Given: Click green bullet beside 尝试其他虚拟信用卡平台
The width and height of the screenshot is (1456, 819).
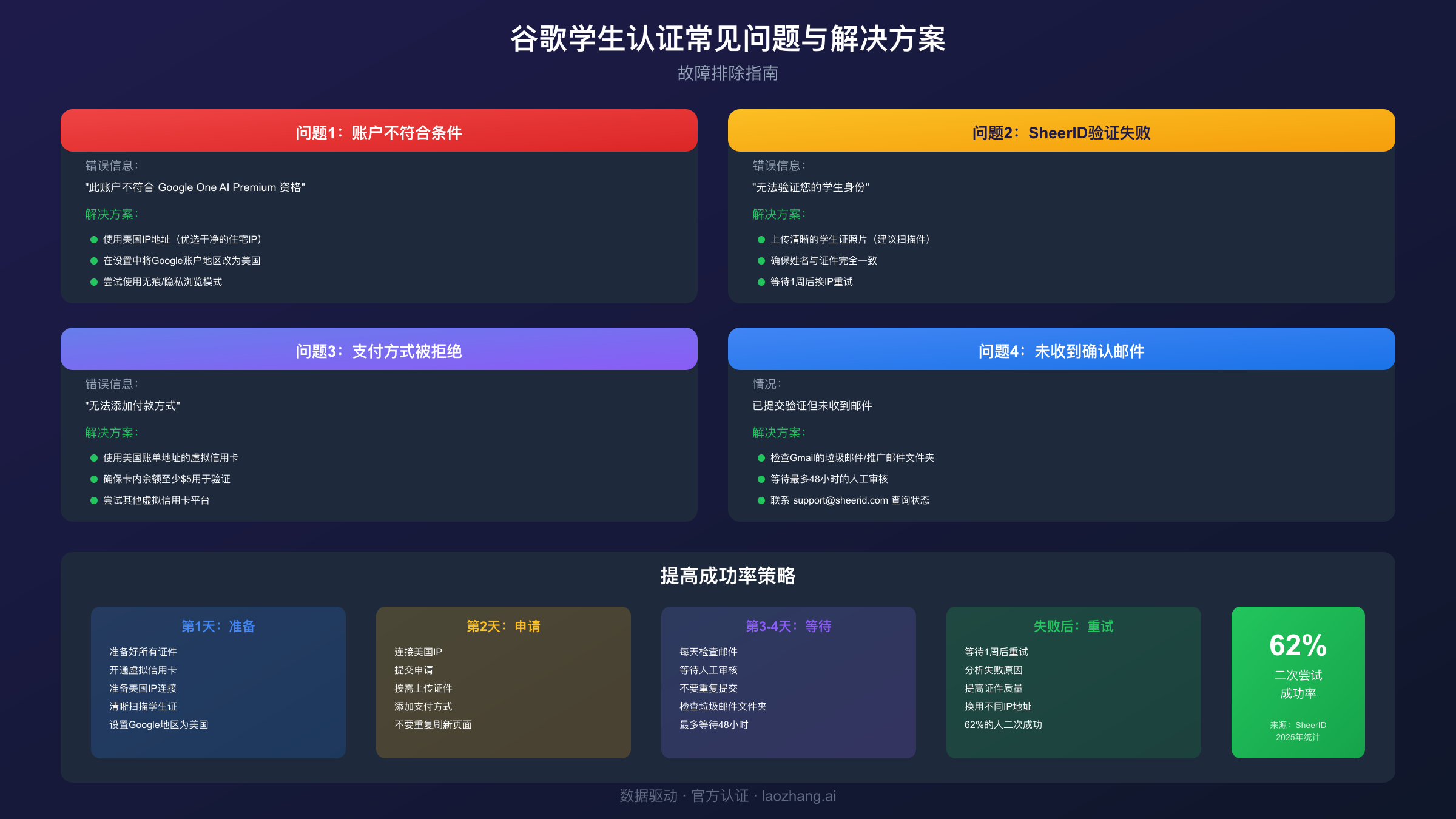Looking at the screenshot, I should [x=94, y=500].
